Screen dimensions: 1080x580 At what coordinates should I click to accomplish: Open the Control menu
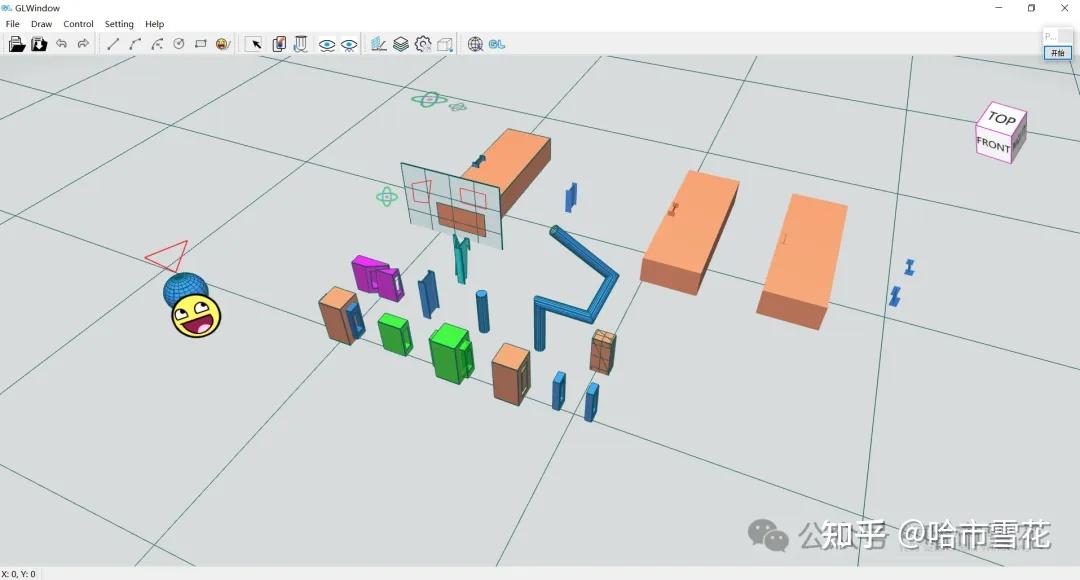point(78,23)
